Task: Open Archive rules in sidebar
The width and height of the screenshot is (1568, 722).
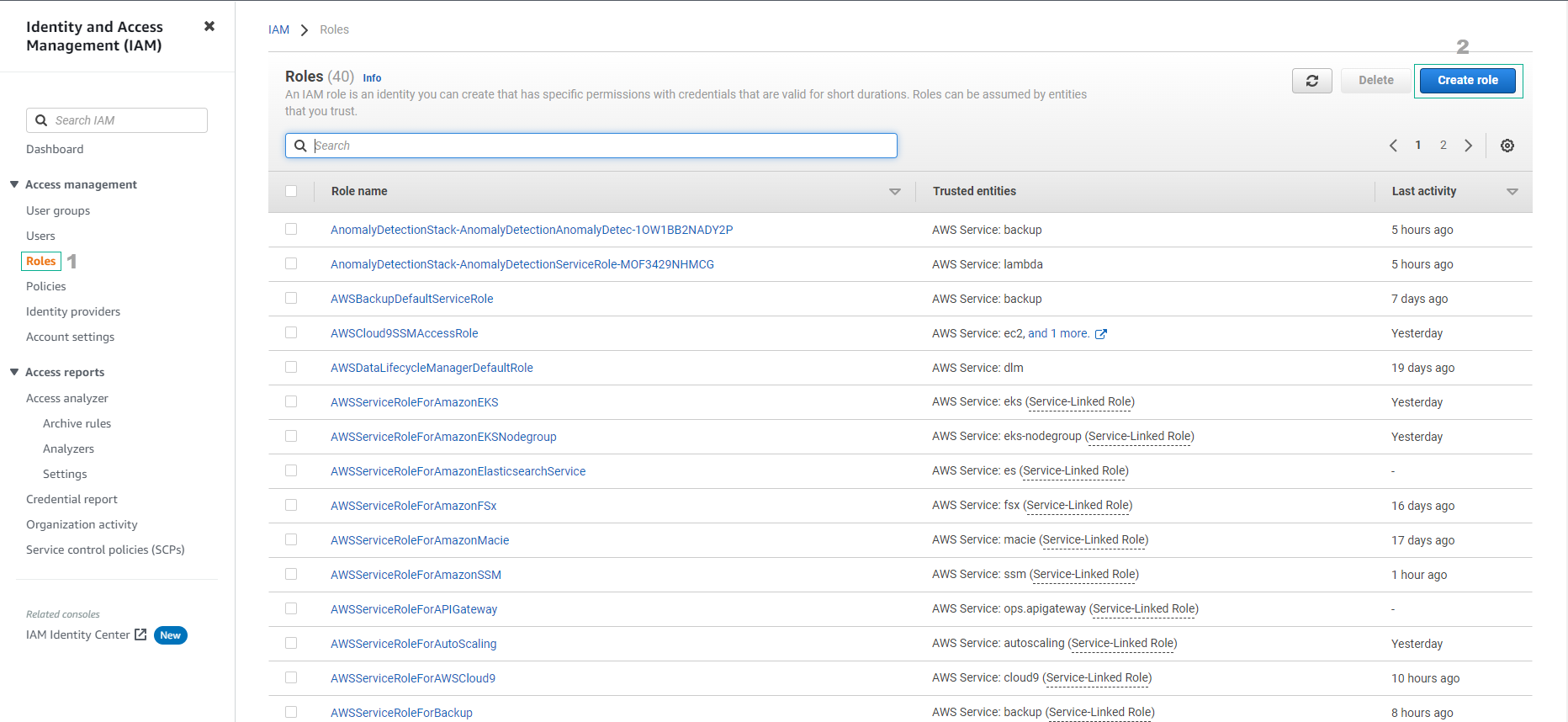Action: pos(77,423)
